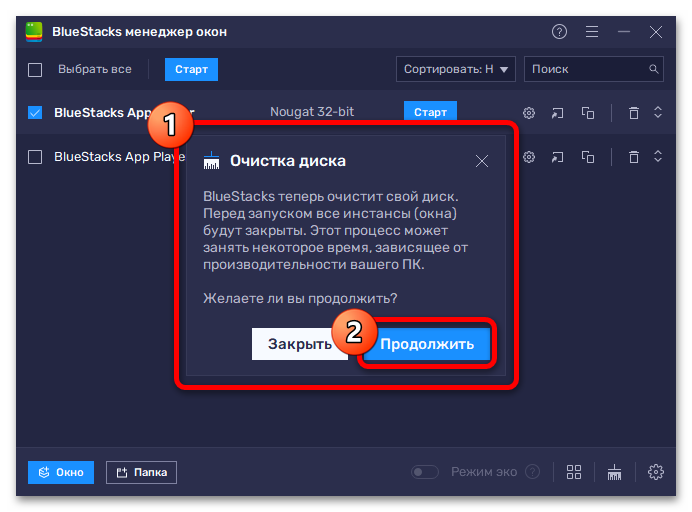The height and width of the screenshot is (512, 692).
Task: Click the Nougat 32-bit label
Action: pyautogui.click(x=312, y=112)
